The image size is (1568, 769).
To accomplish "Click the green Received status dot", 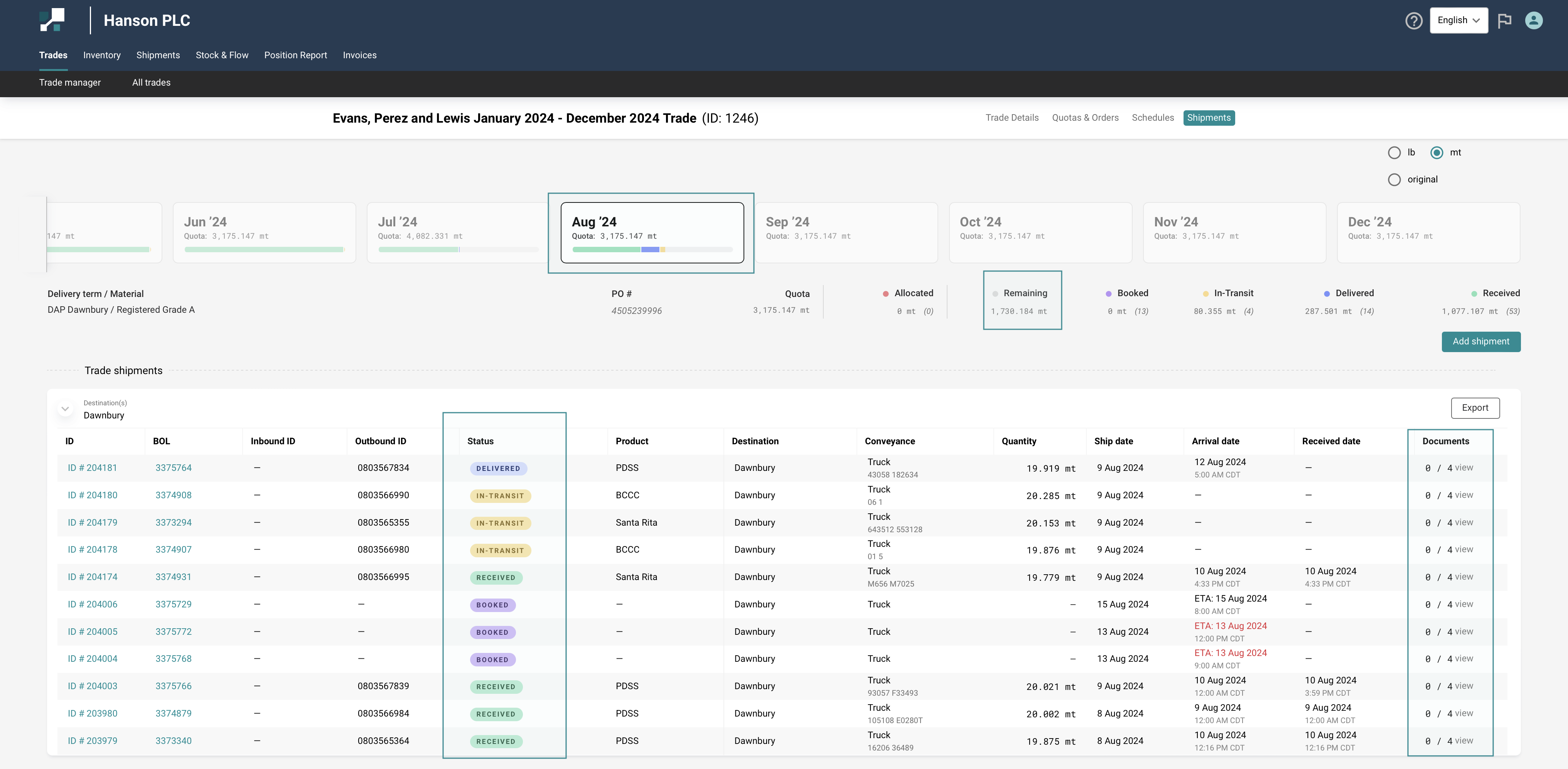I will click(1474, 293).
